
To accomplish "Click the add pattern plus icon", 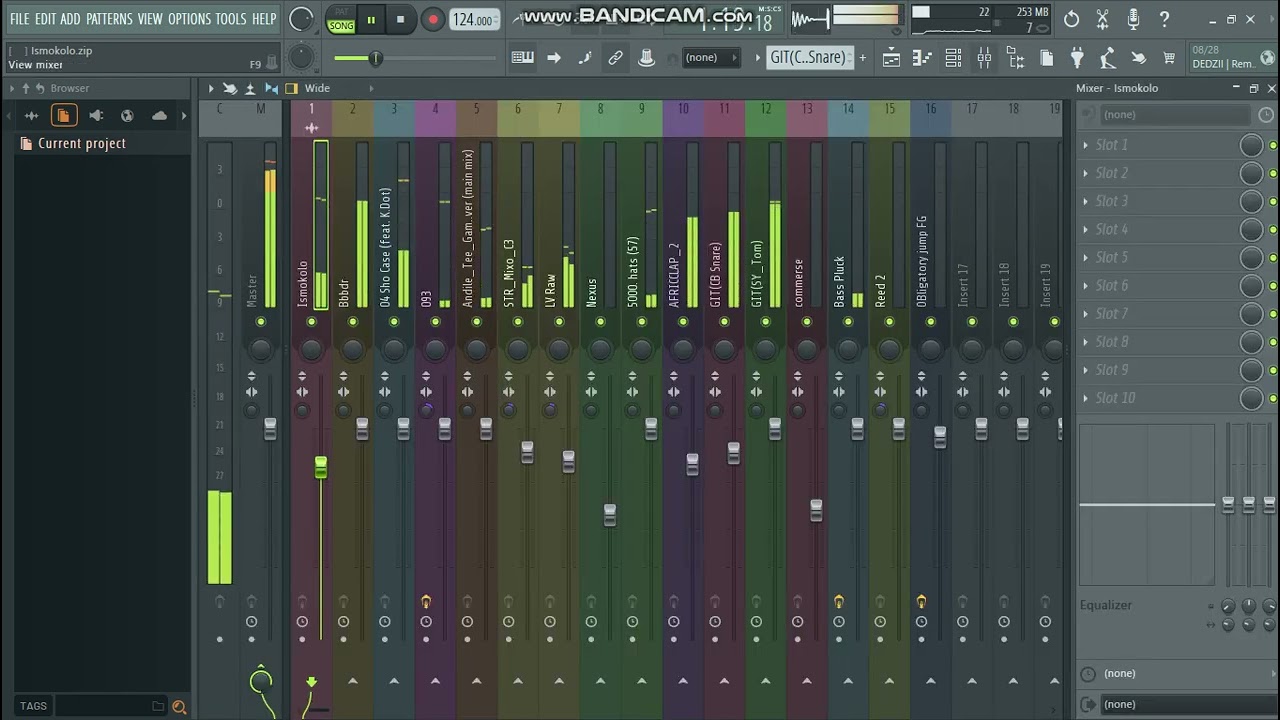I will [x=862, y=58].
